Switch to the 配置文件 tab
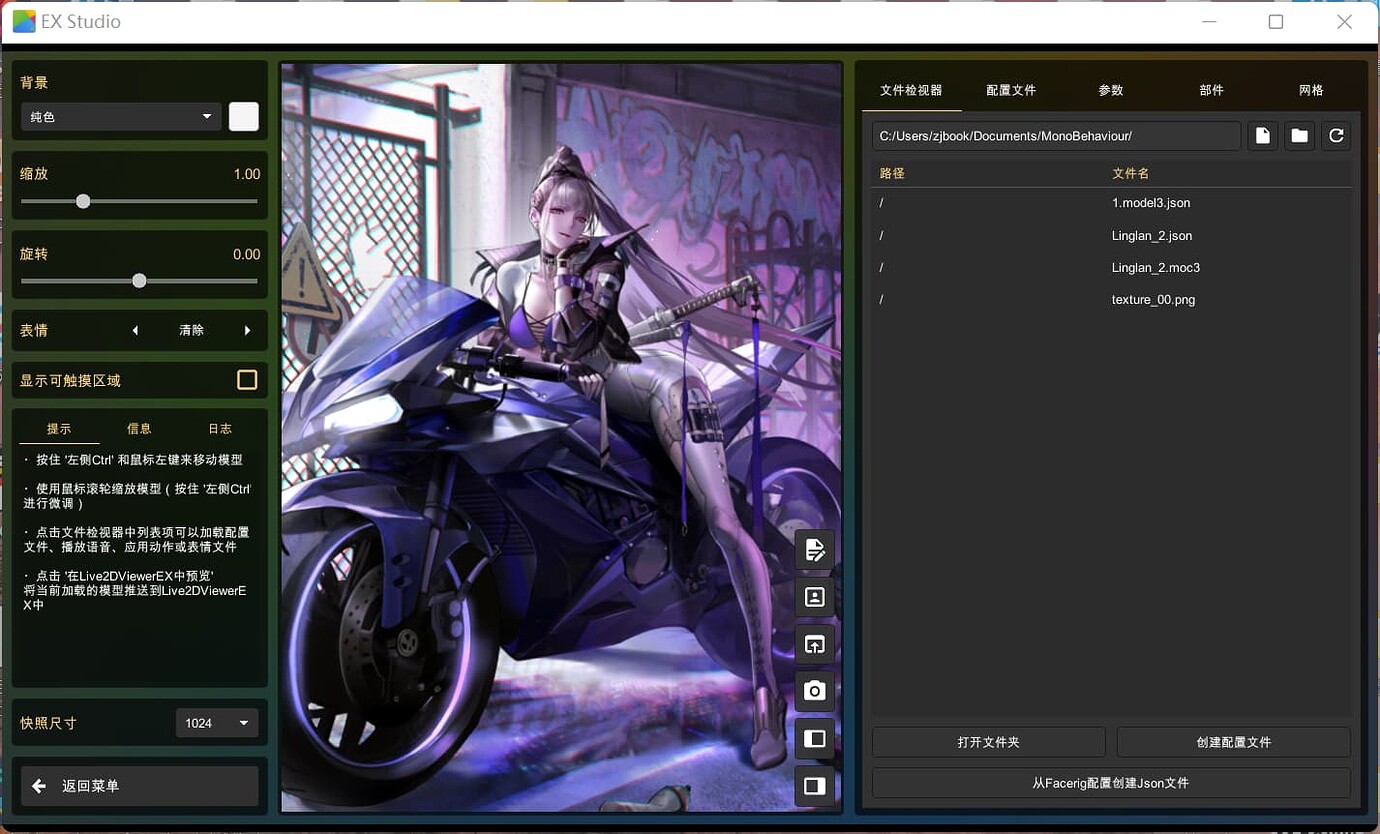1380x834 pixels. 1011,90
